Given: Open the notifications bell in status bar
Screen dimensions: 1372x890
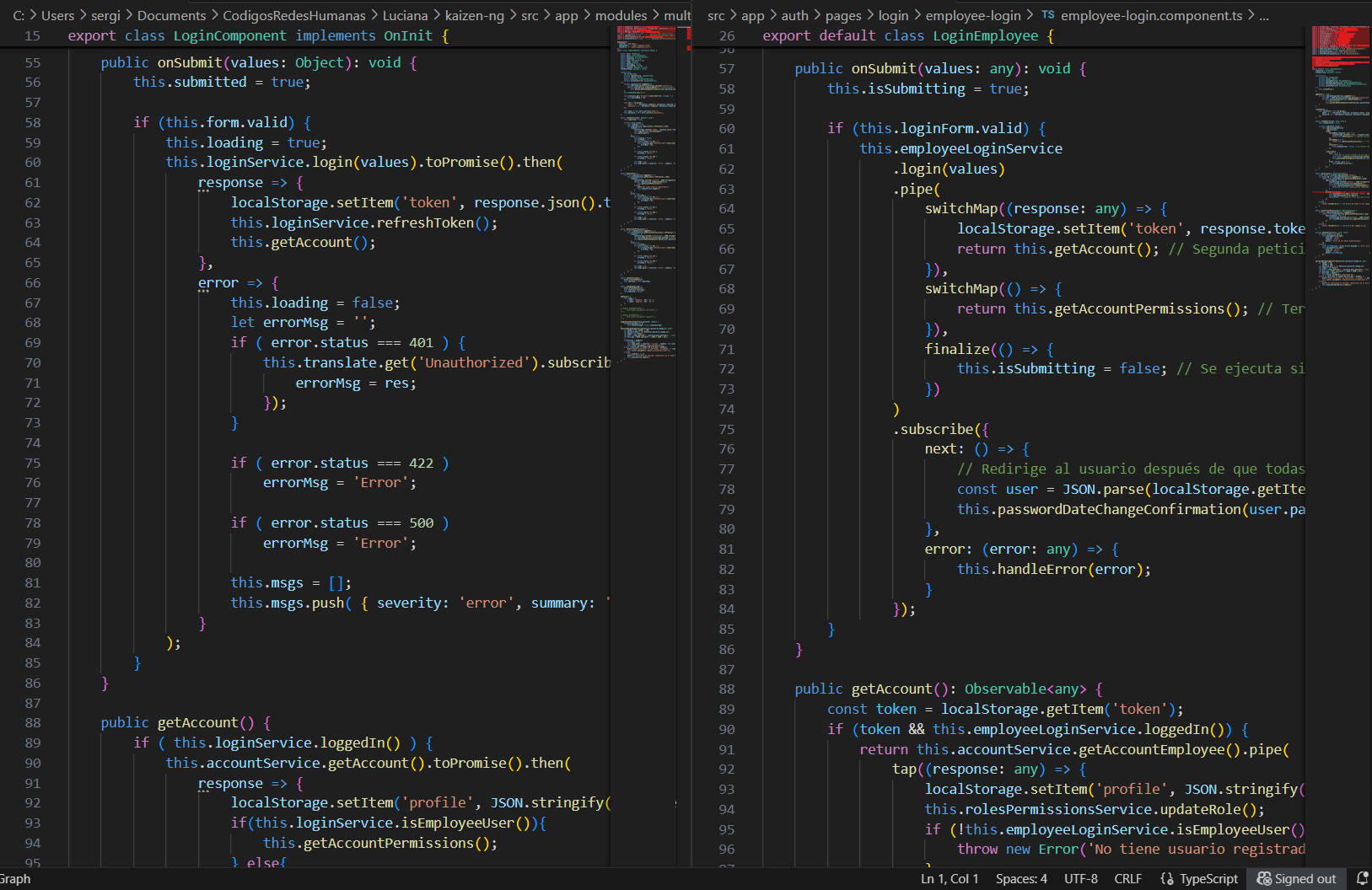Looking at the screenshot, I should pyautogui.click(x=1361, y=878).
